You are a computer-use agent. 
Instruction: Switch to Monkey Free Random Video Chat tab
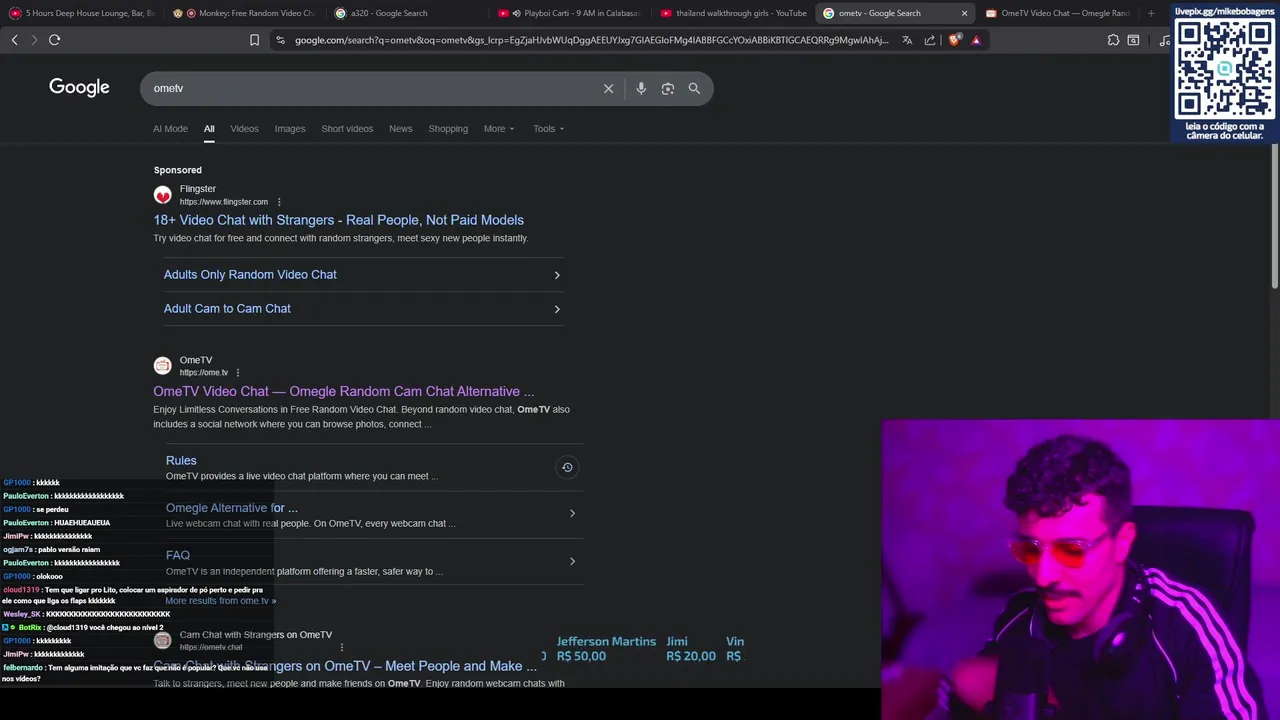(246, 13)
